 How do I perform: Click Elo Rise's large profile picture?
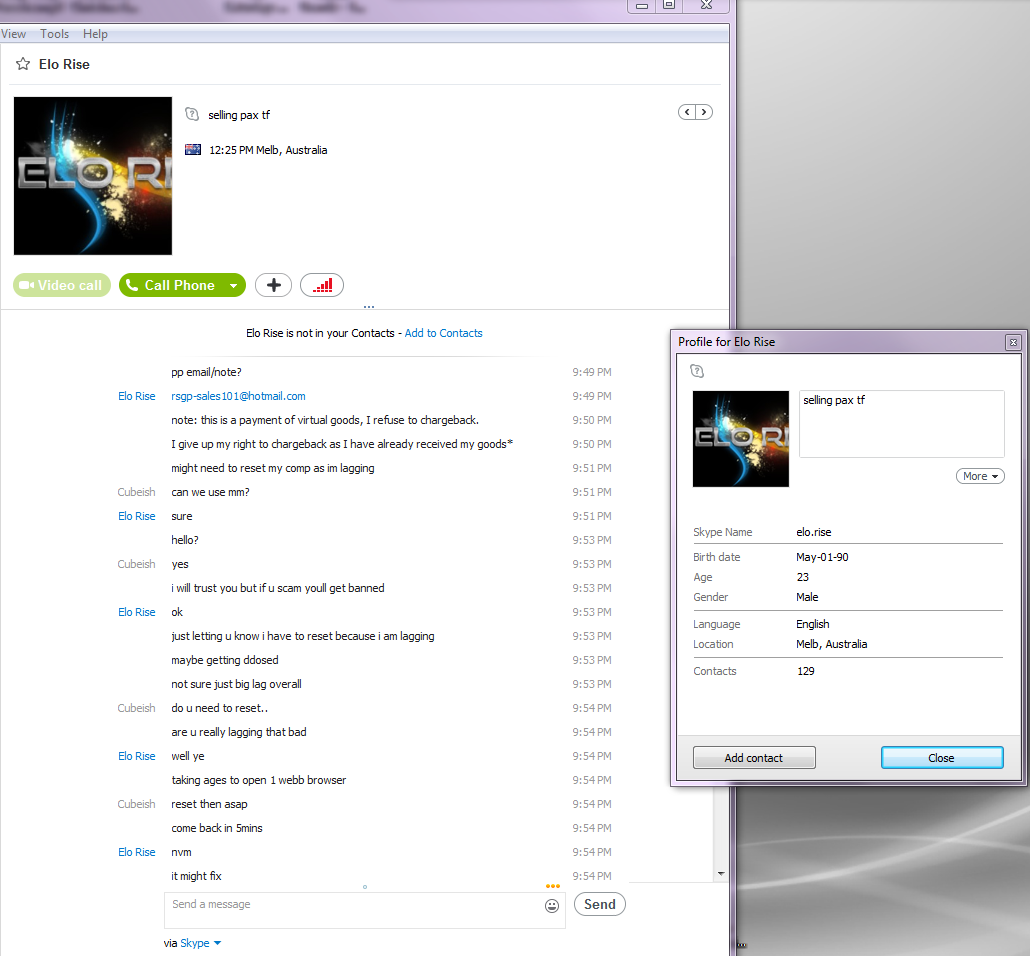coord(93,176)
